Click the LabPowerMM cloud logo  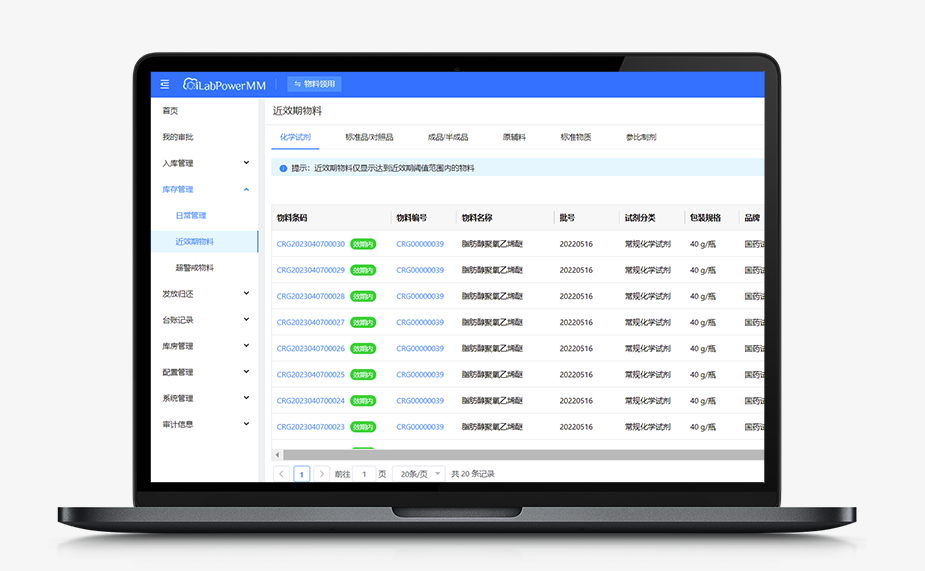[189, 84]
